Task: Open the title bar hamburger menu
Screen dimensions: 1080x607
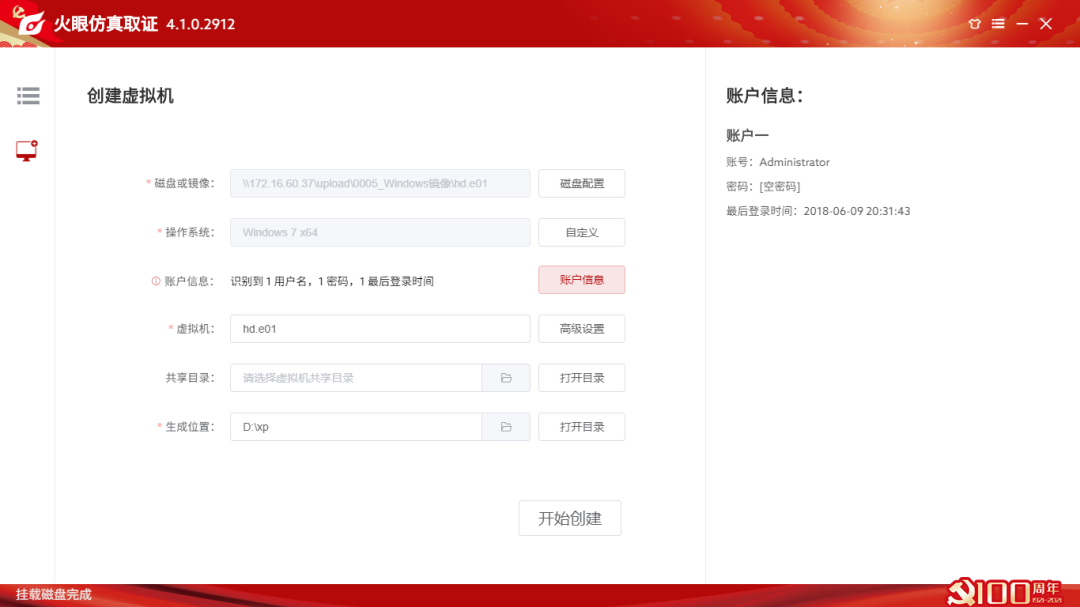Action: [x=998, y=24]
